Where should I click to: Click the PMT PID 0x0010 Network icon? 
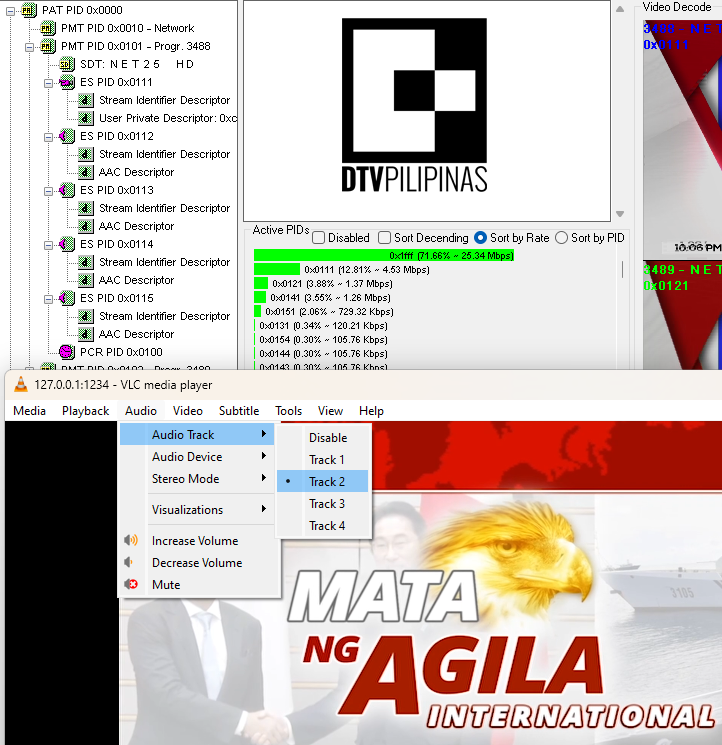click(48, 28)
